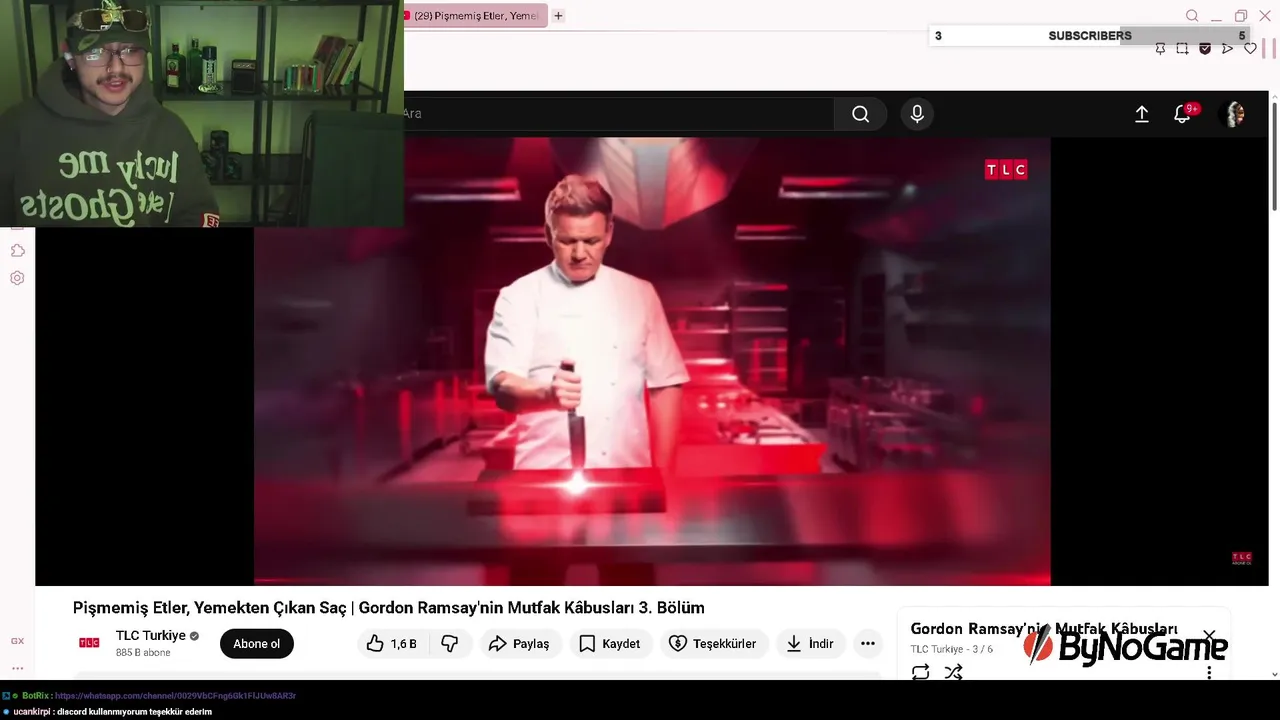Click the TLC Turkiye - 3 / 6 playlist text
Screen dimensions: 1280x720
coord(952,650)
